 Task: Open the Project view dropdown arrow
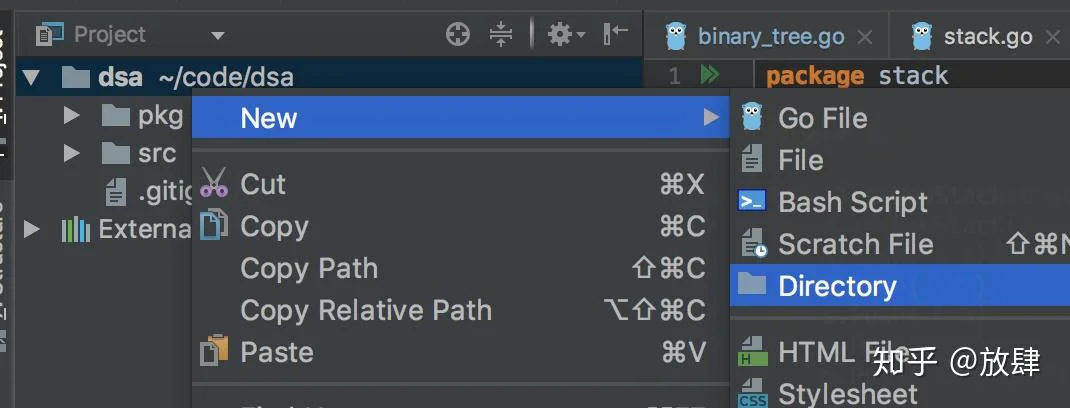(218, 35)
